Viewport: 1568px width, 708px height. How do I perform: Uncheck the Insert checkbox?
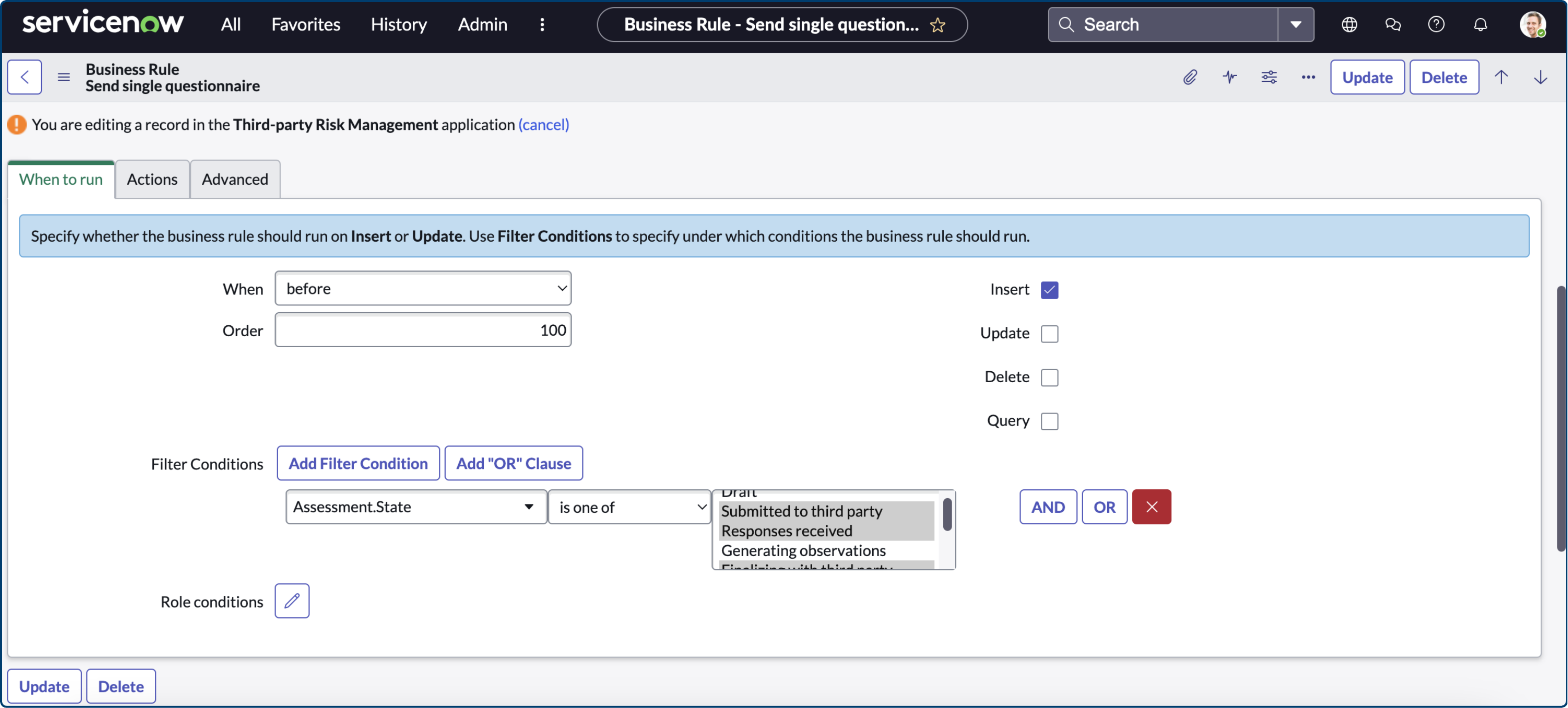pos(1049,290)
